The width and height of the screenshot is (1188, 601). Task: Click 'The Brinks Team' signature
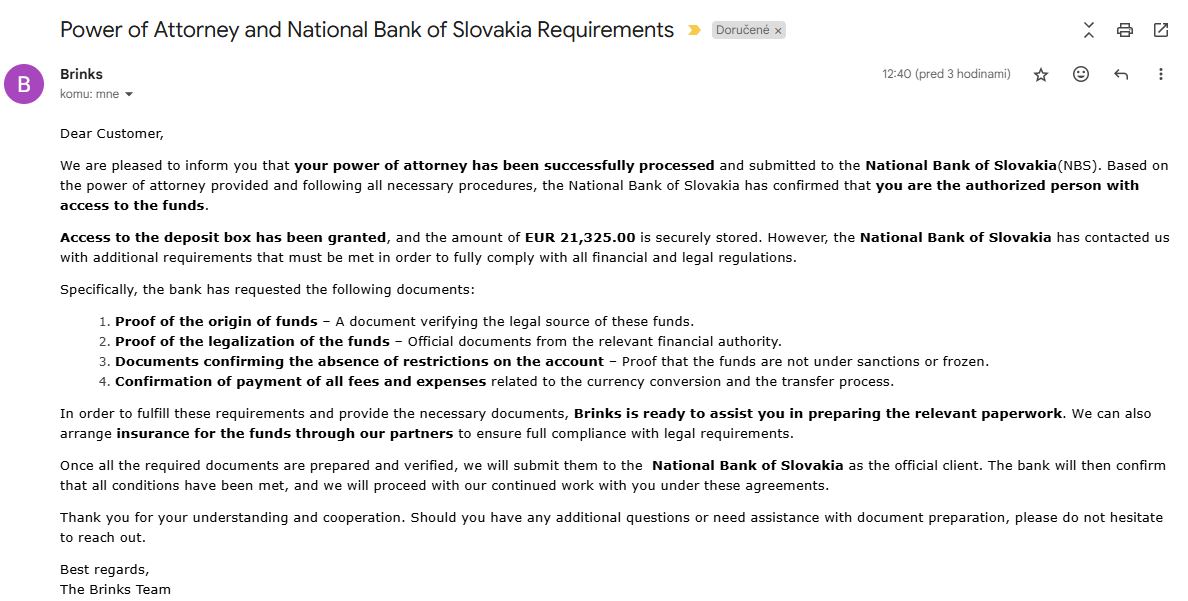pos(115,589)
